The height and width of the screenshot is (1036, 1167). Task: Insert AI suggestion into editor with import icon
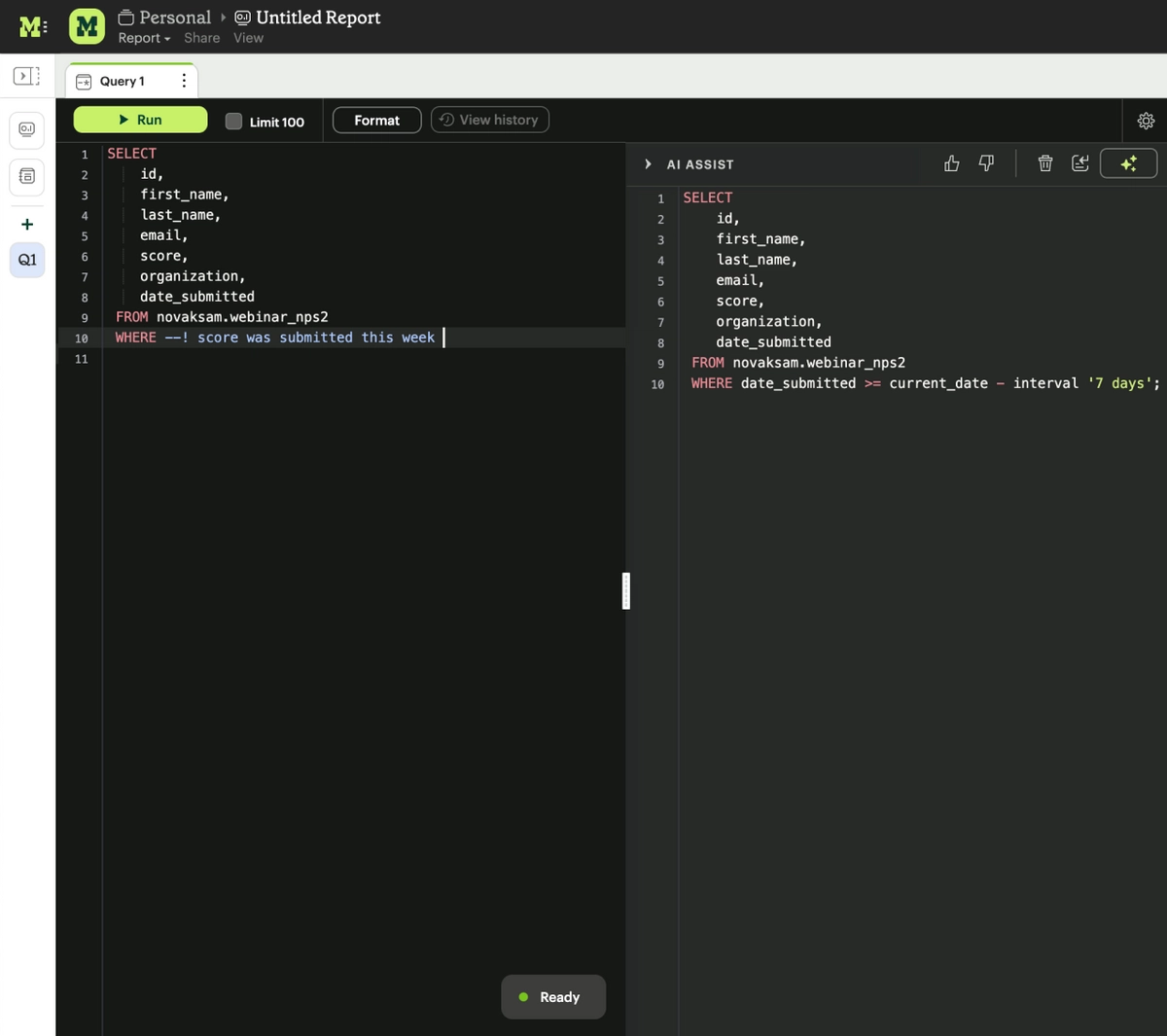pos(1079,162)
